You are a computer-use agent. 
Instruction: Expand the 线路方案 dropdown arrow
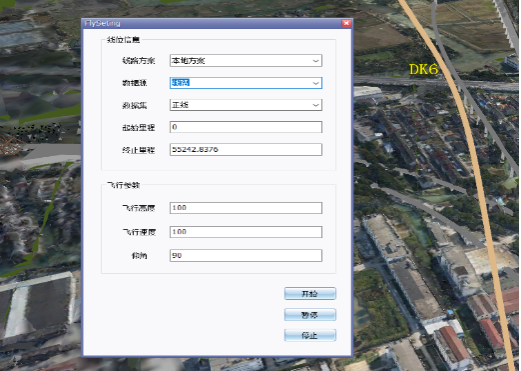click(x=315, y=61)
